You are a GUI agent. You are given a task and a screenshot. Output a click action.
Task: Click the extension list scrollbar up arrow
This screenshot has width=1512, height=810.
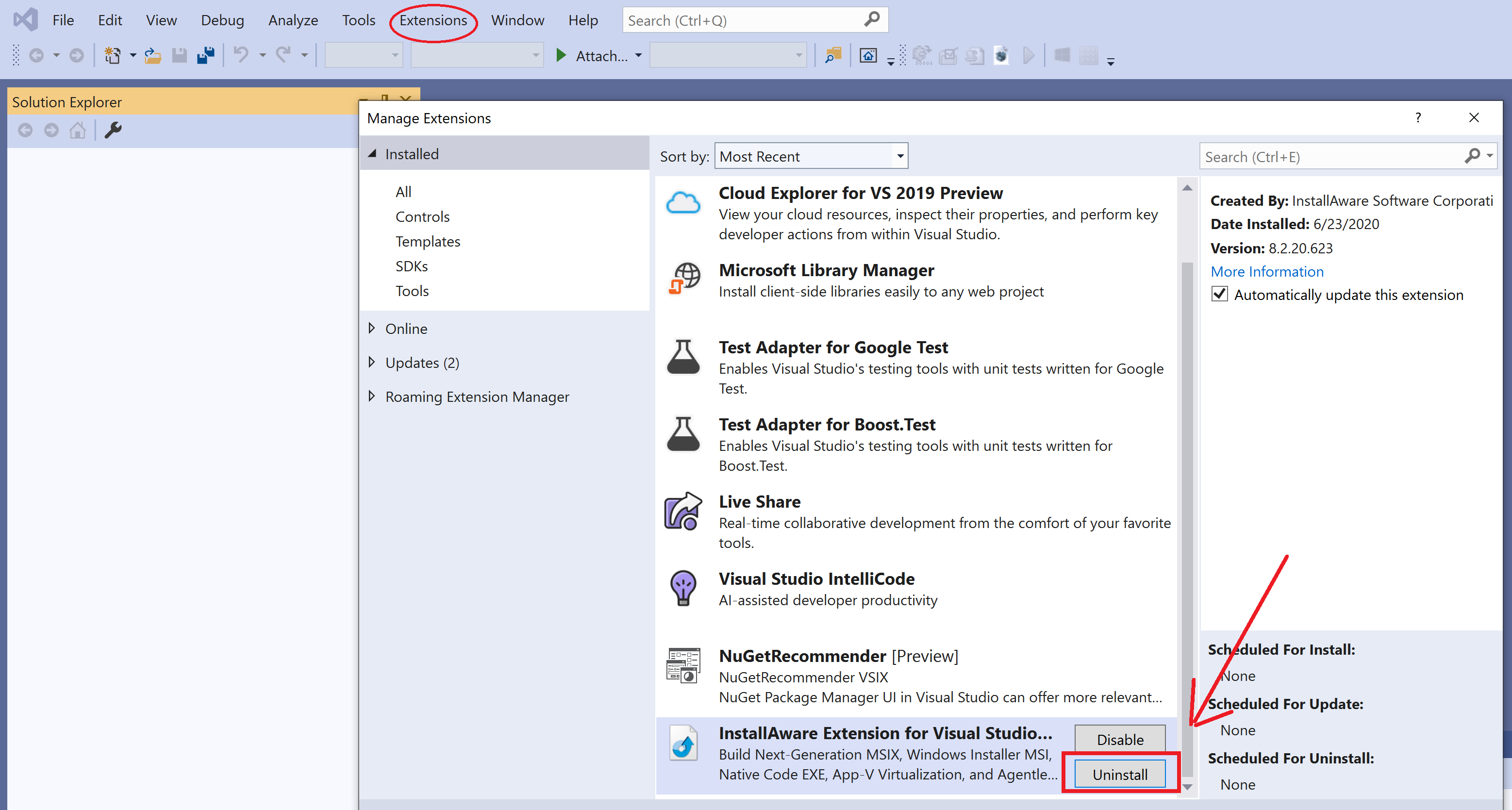[x=1187, y=188]
